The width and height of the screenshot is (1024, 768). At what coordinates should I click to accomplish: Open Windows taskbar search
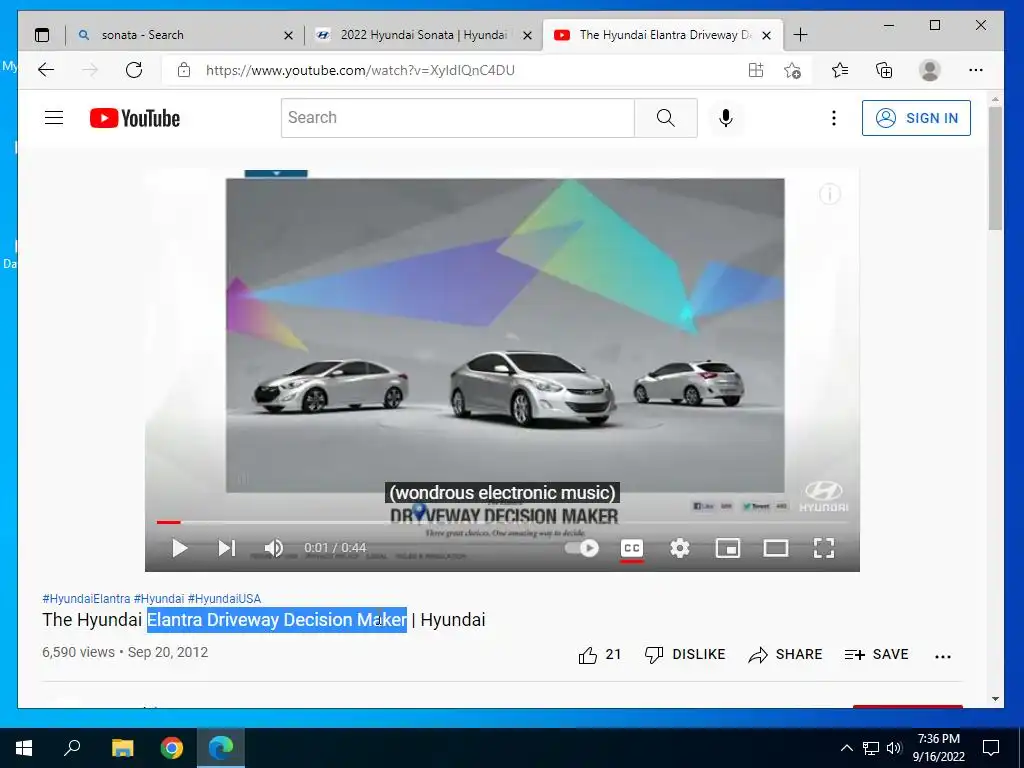coord(72,748)
